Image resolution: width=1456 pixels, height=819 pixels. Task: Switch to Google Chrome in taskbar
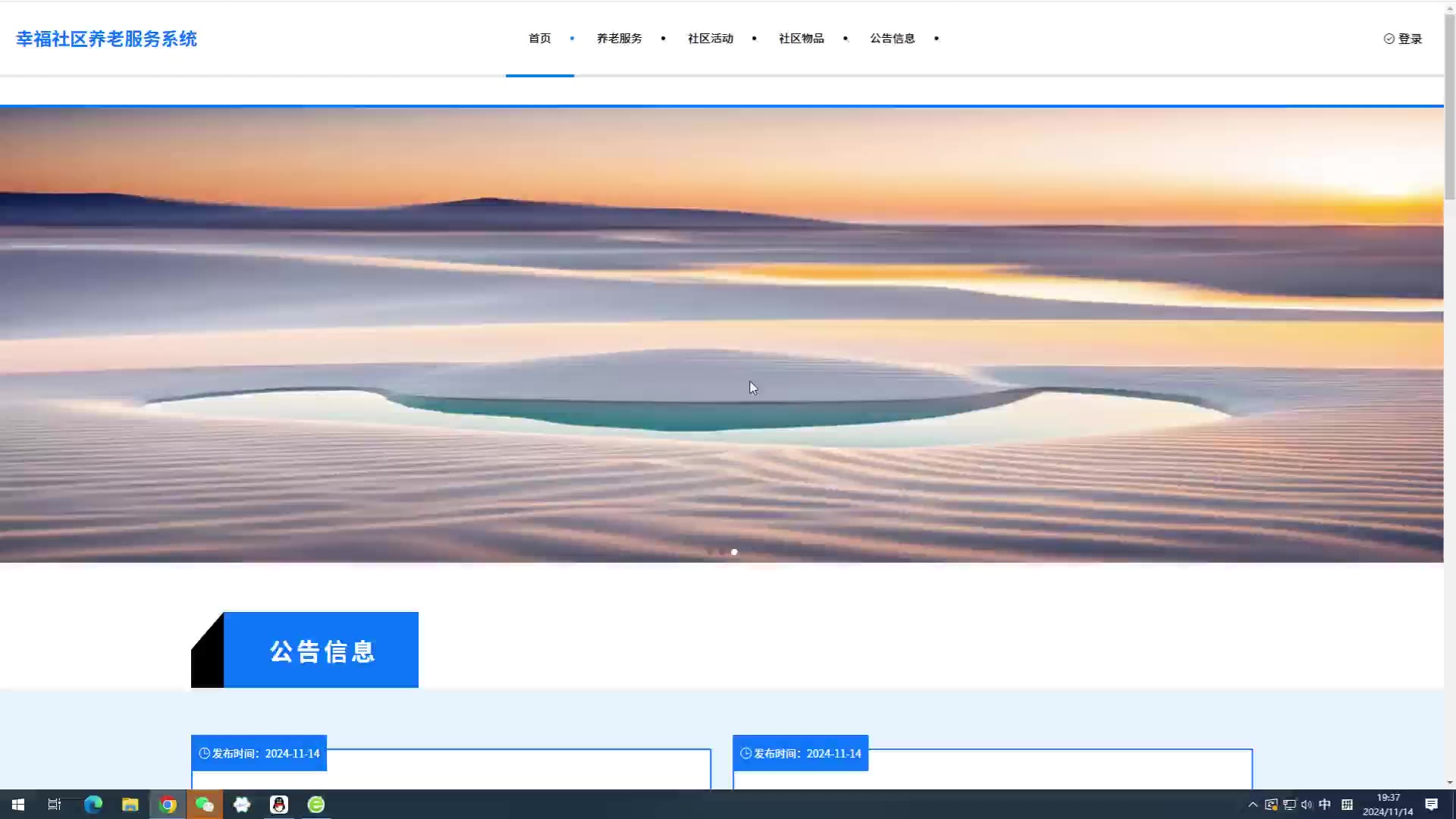(168, 805)
